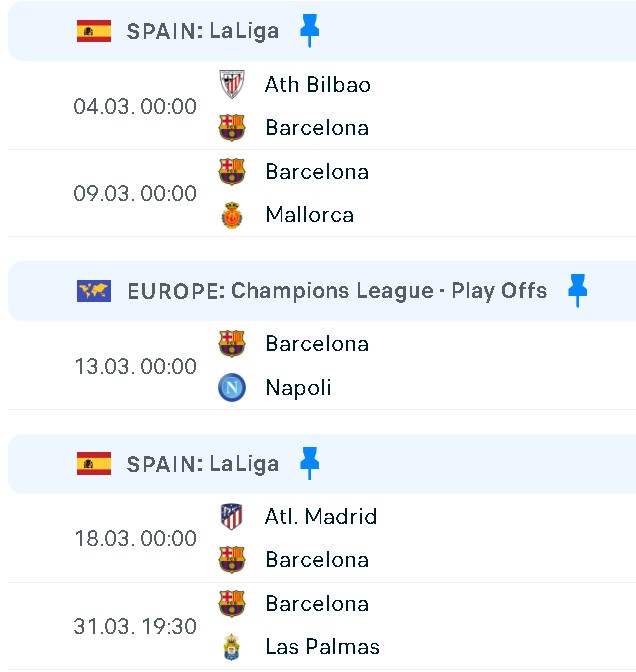
Task: Click the Las Palmas club crest
Action: click(x=232, y=647)
